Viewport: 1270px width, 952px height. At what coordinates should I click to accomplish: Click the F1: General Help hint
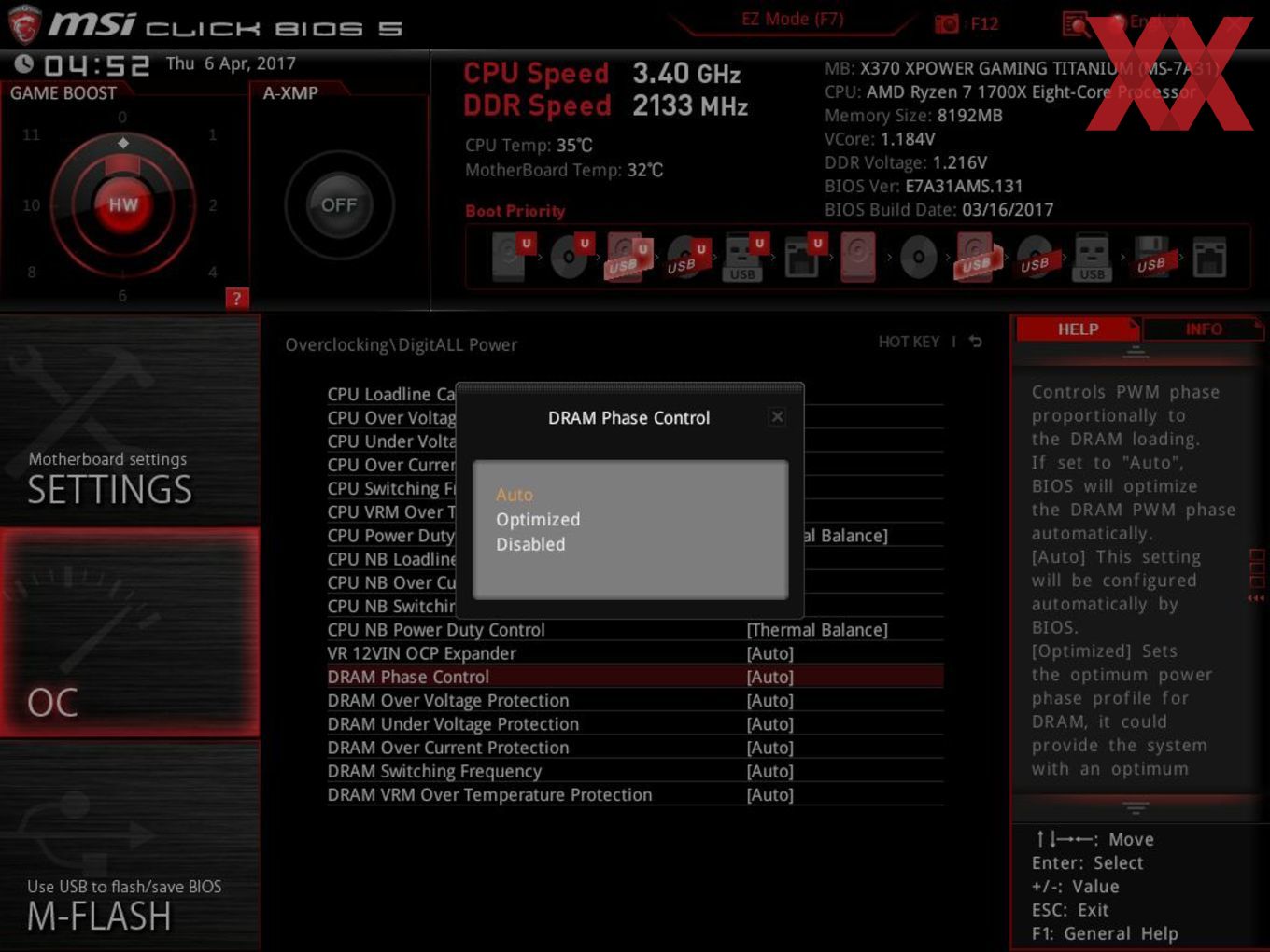(1105, 933)
